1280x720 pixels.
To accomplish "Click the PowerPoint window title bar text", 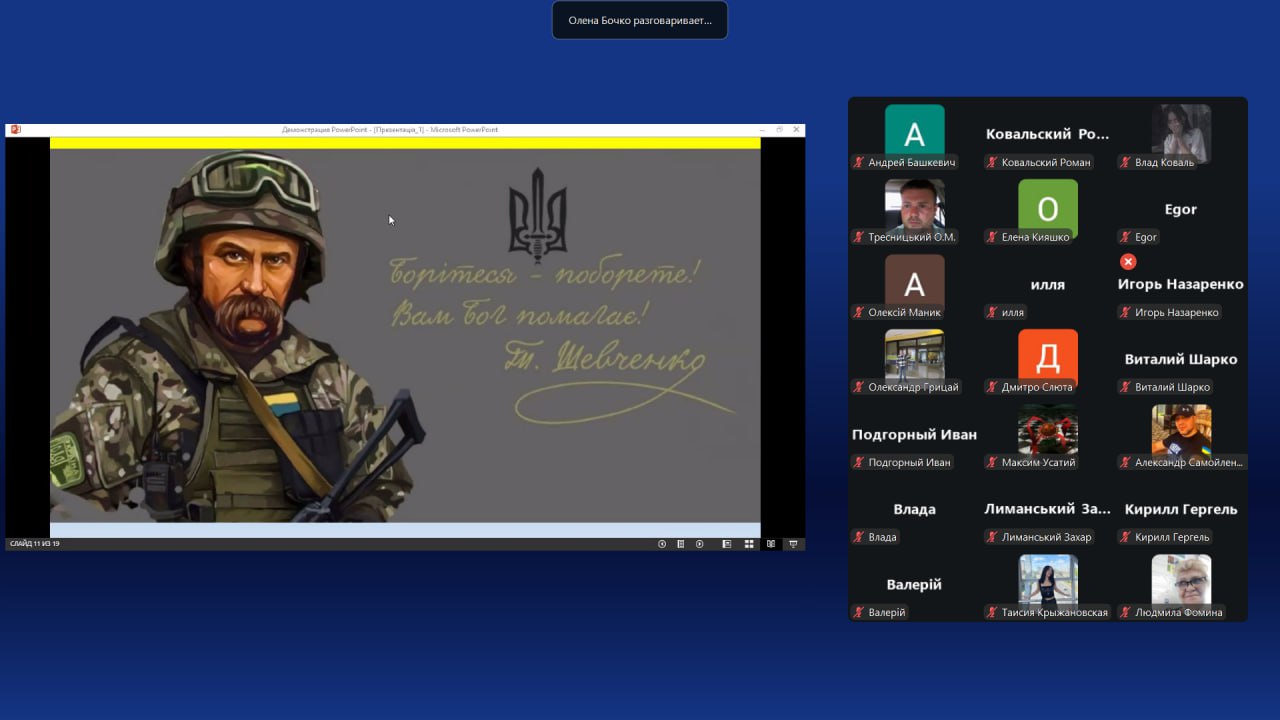I will point(390,129).
